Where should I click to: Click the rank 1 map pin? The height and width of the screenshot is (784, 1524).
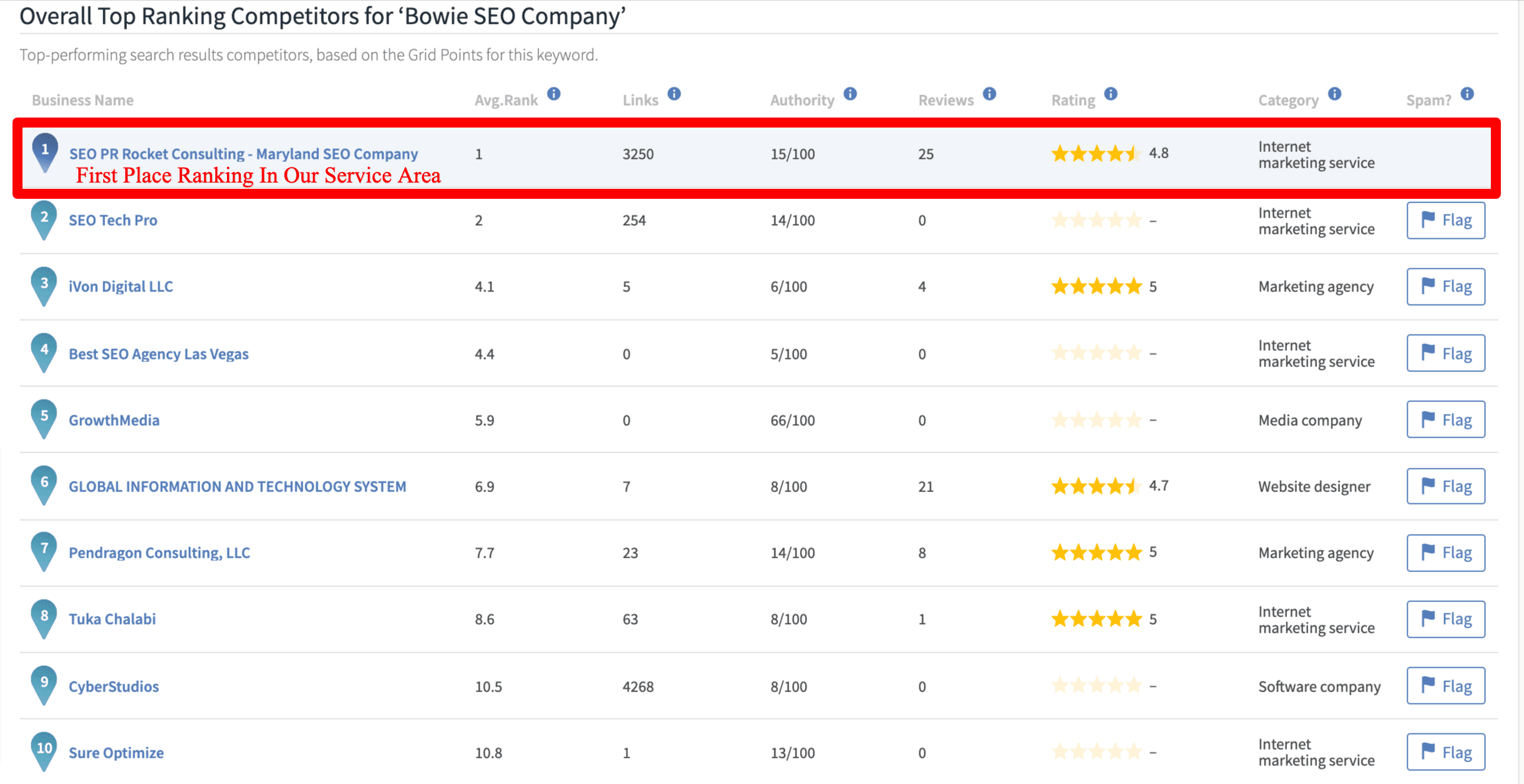click(45, 153)
